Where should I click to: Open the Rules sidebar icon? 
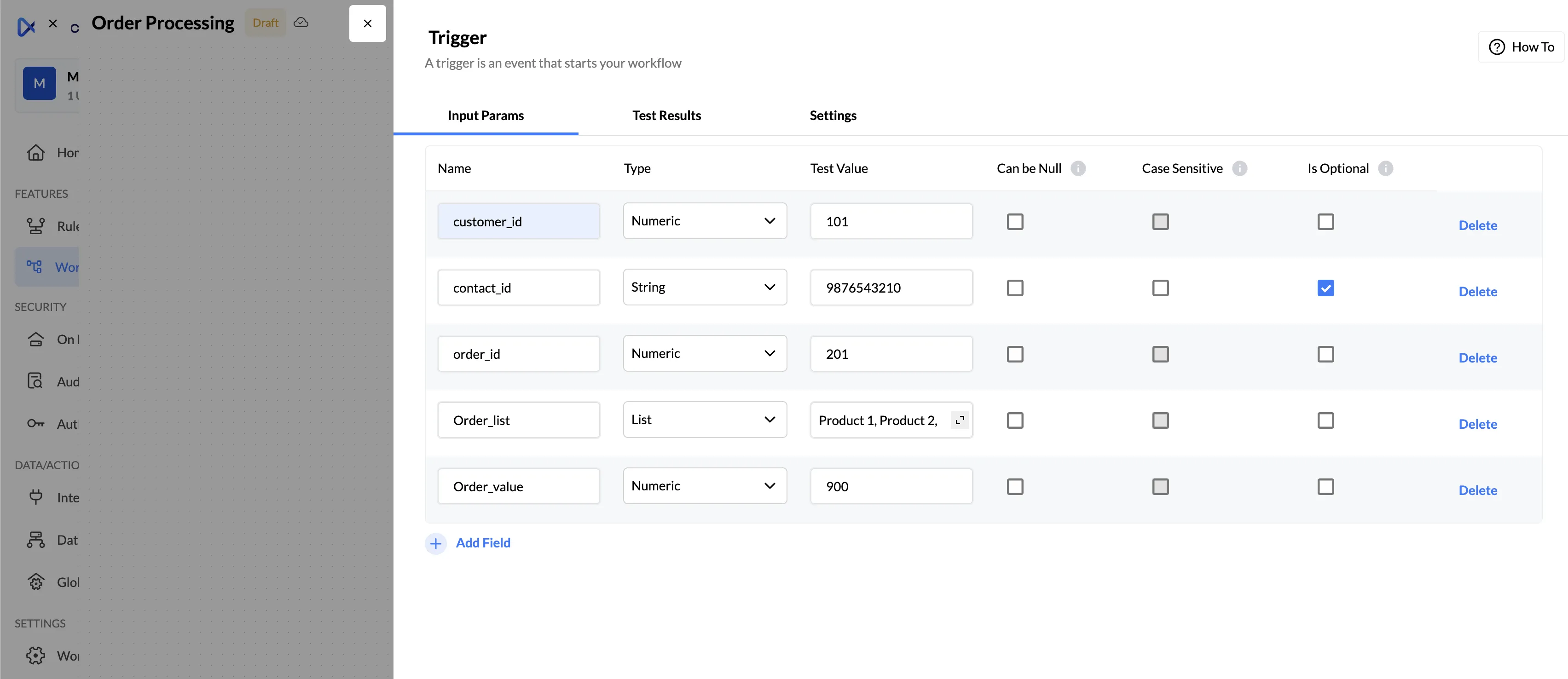coord(36,226)
